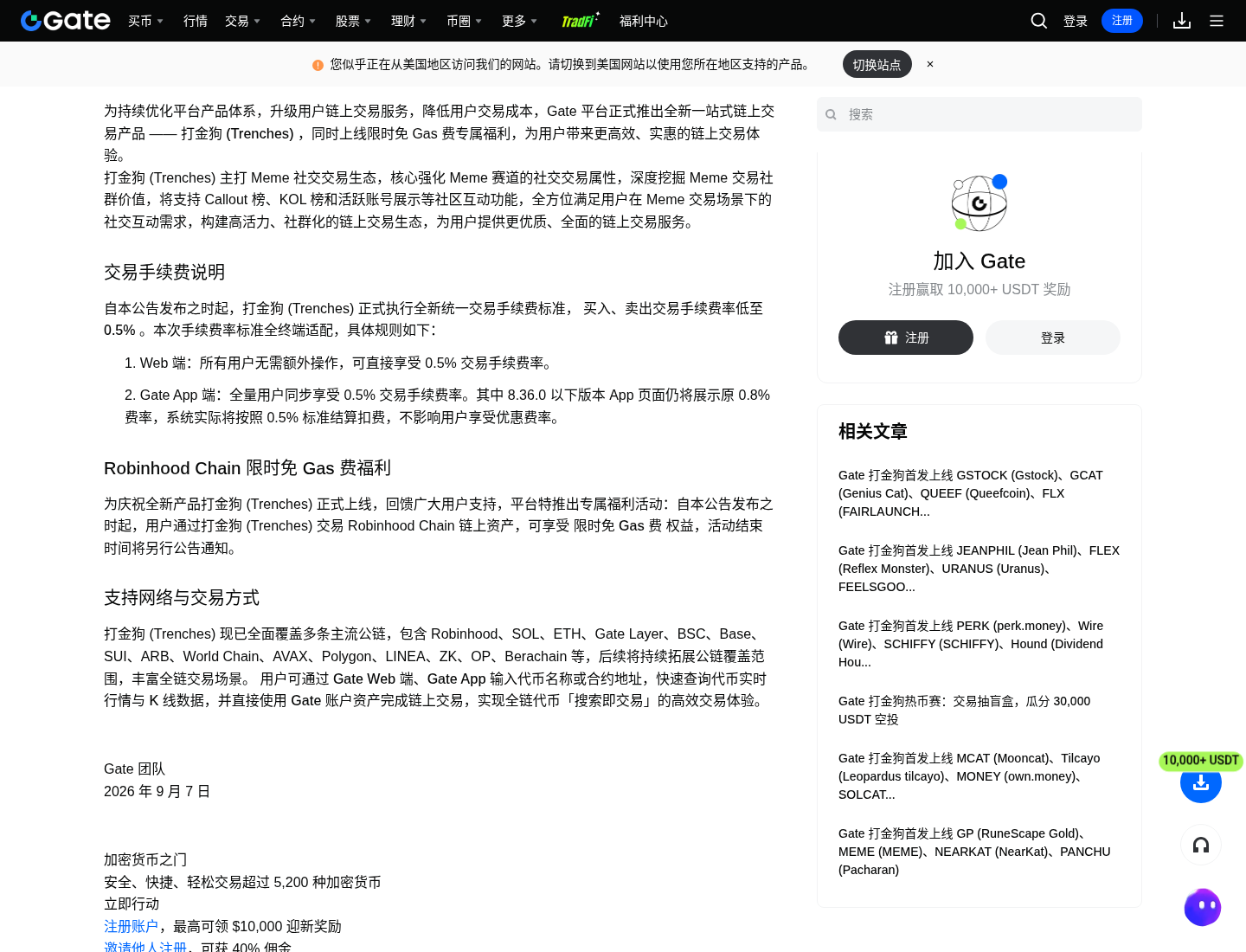This screenshot has height=952, width=1246.
Task: Close the region notice banner
Action: tap(930, 64)
